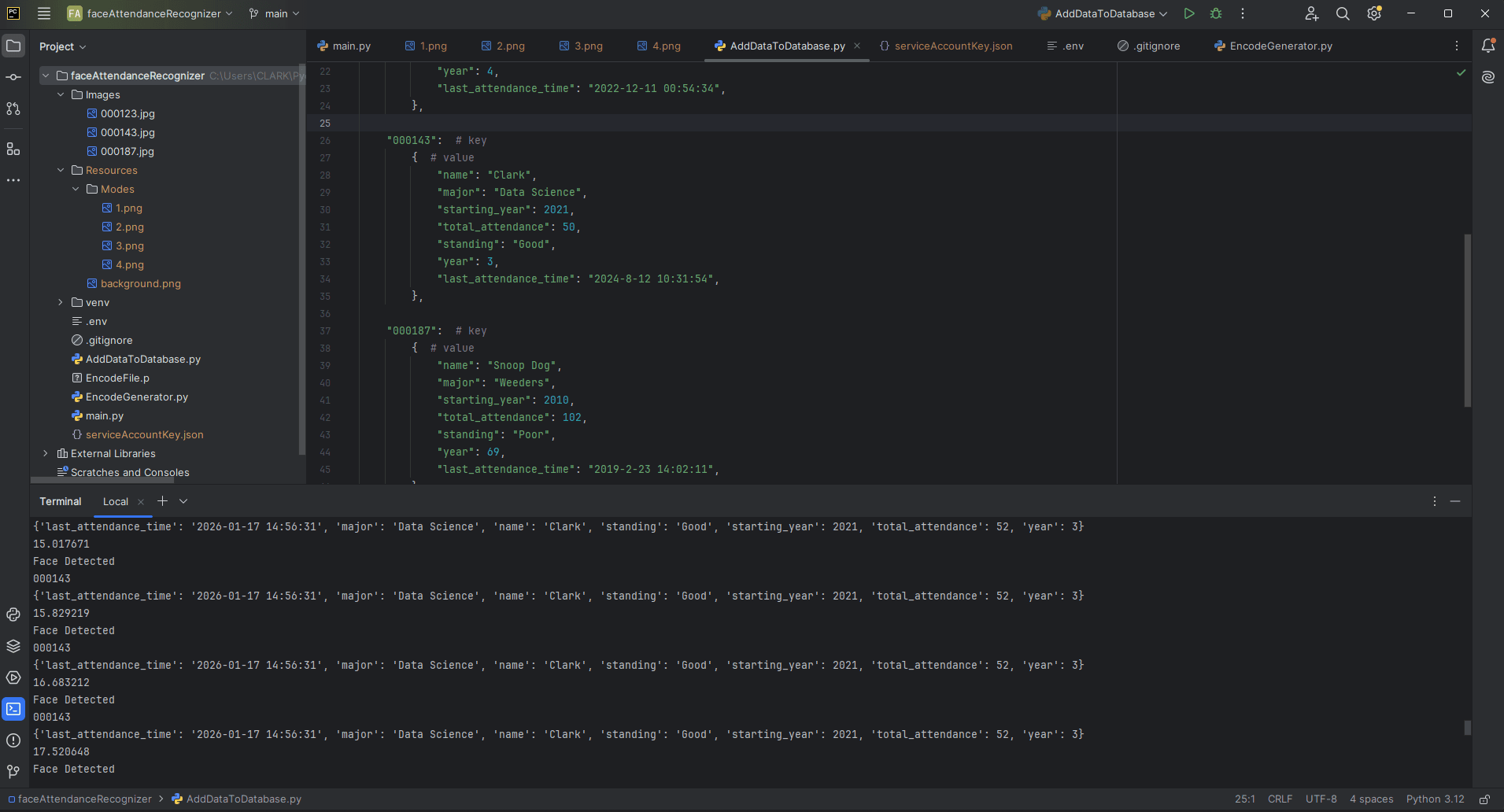1504x812 pixels.
Task: Click the Python 3.12 interpreter widget
Action: coord(1435,799)
